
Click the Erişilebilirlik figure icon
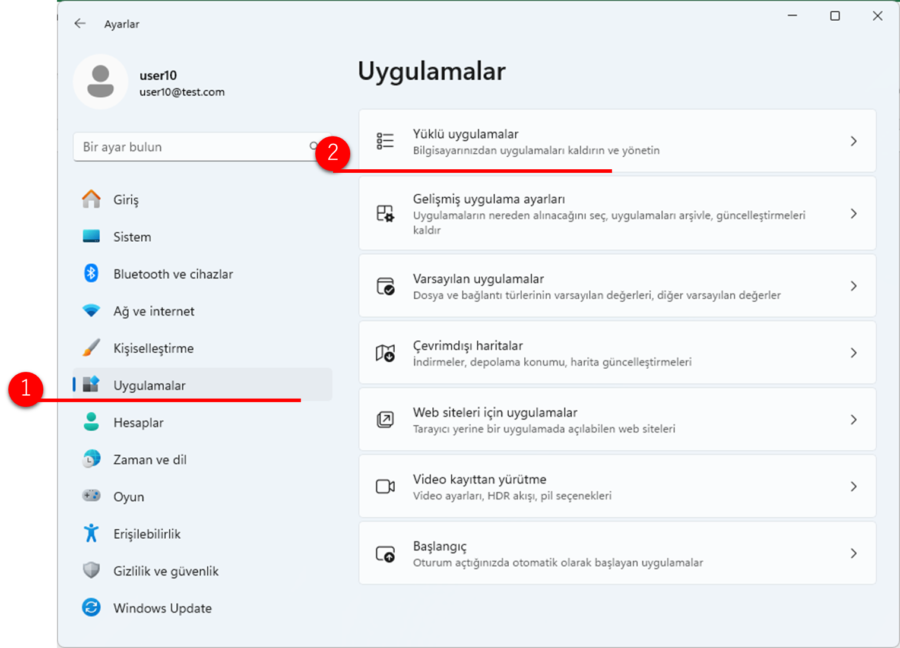pyautogui.click(x=91, y=533)
